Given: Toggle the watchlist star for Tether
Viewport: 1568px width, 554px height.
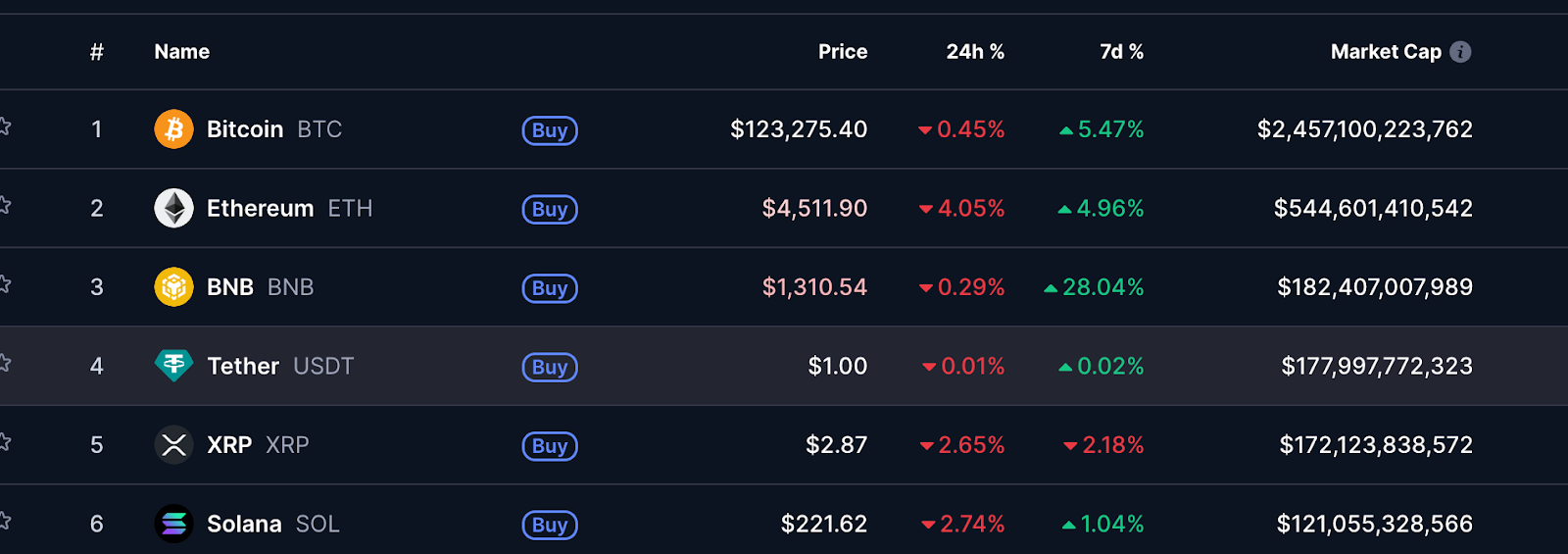Looking at the screenshot, I should click(4, 363).
